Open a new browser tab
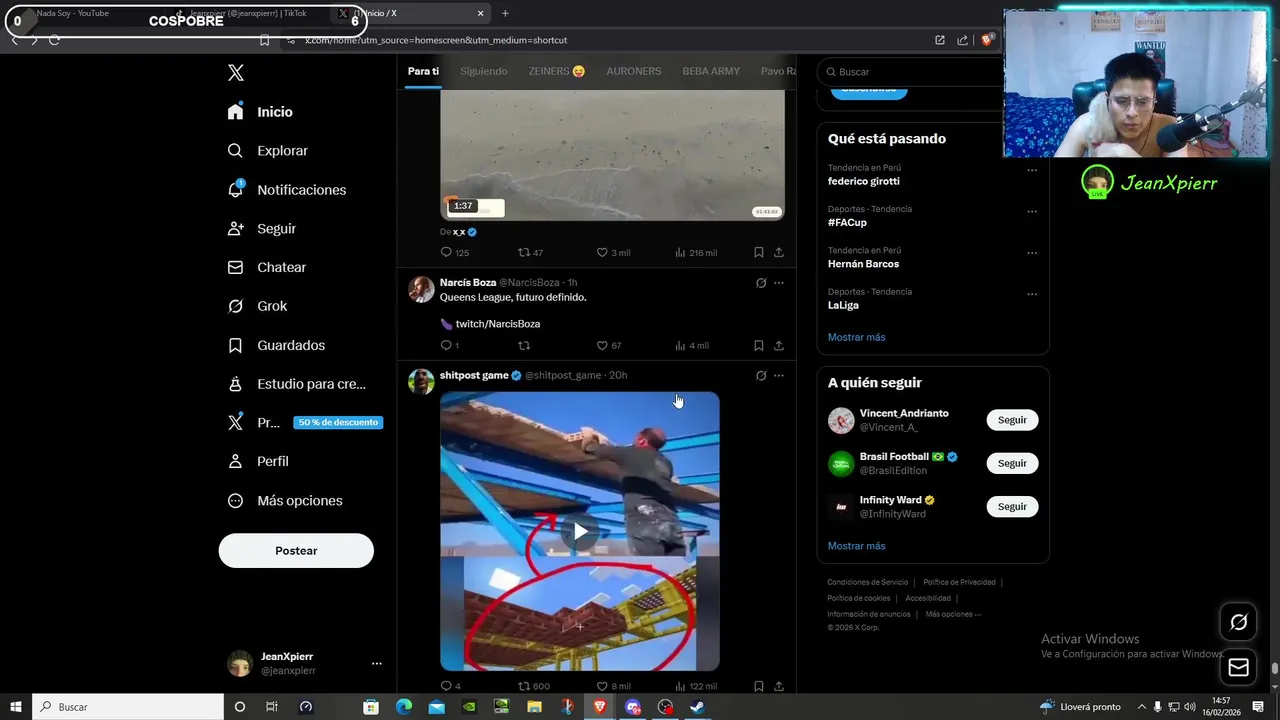 [505, 13]
